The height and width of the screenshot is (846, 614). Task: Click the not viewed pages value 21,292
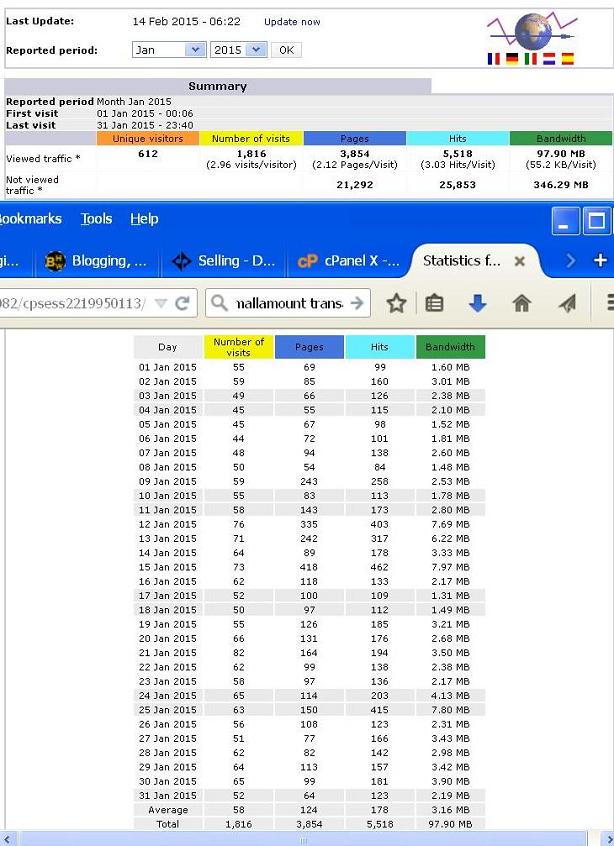coord(354,185)
